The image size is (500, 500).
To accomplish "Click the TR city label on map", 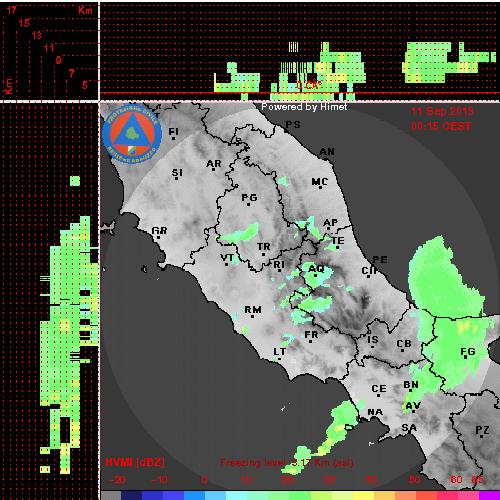I will click(264, 247).
